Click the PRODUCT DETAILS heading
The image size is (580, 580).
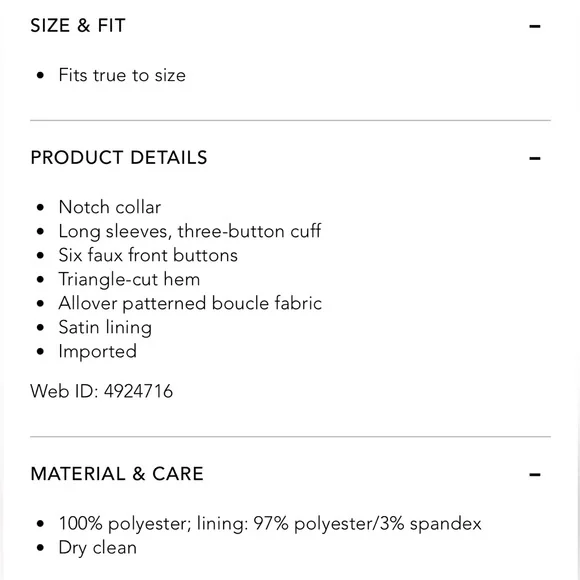[x=119, y=158]
